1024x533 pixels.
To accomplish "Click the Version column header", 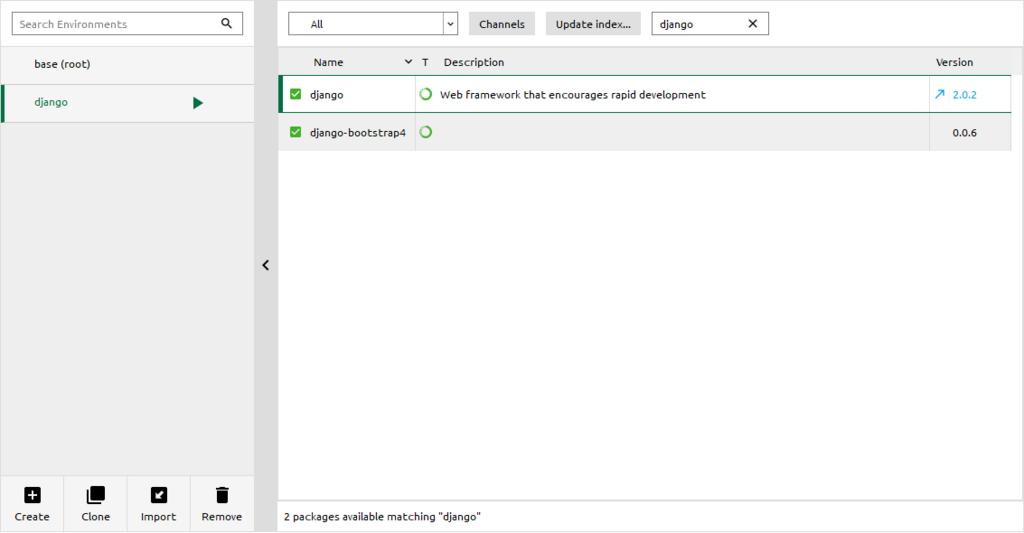I will [x=954, y=62].
